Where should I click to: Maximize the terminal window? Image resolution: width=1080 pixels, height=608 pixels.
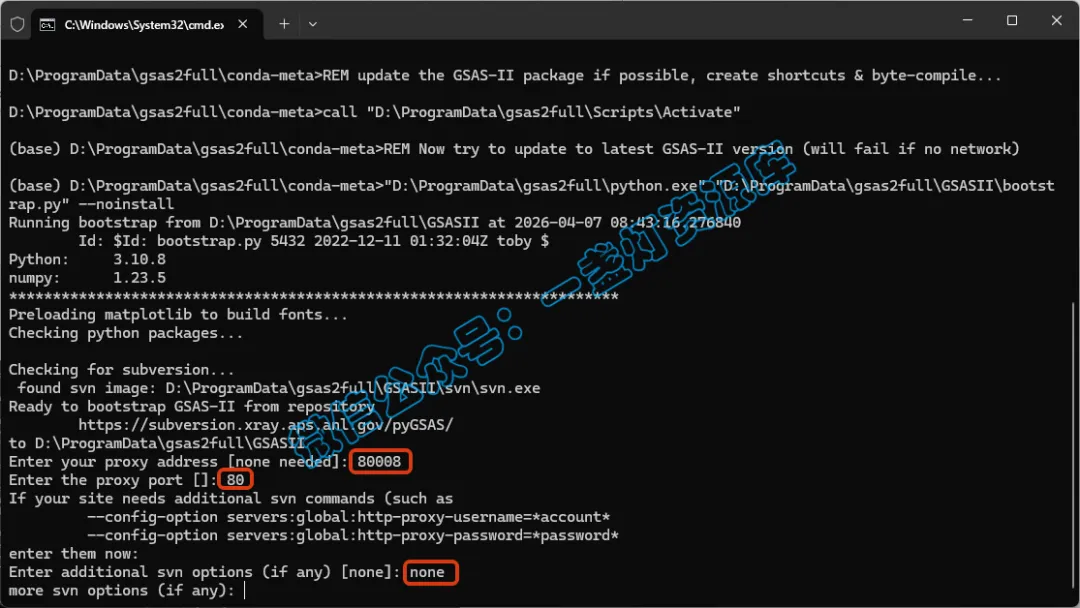point(1012,21)
